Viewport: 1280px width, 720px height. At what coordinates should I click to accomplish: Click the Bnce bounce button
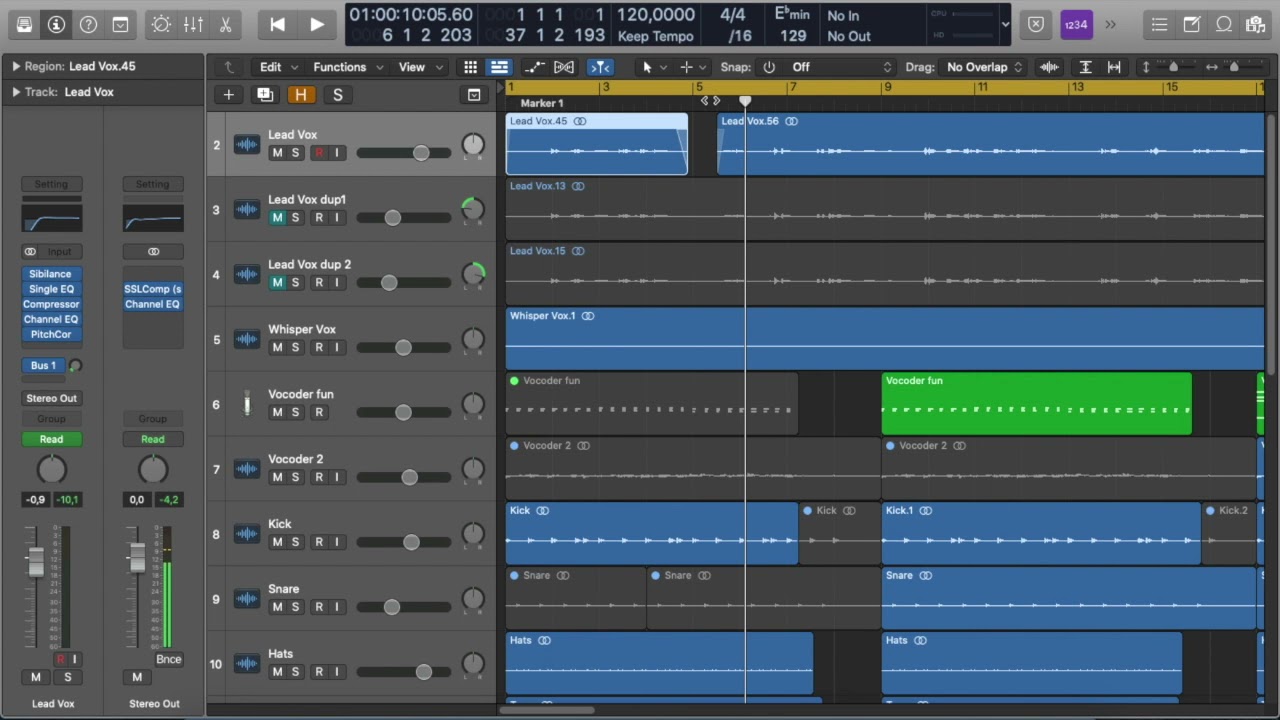169,659
